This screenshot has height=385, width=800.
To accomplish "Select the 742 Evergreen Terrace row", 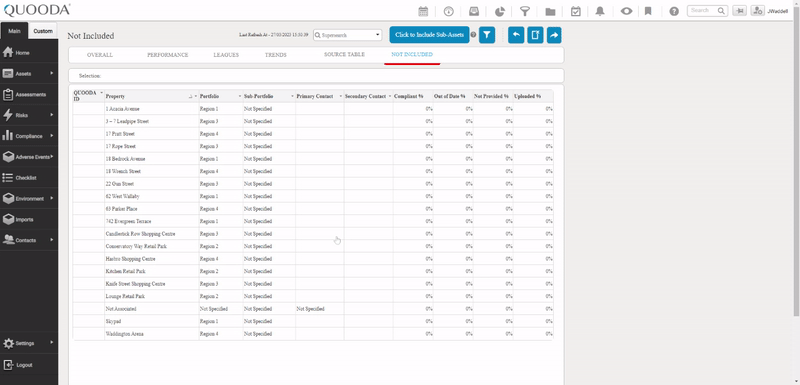I will pos(313,221).
